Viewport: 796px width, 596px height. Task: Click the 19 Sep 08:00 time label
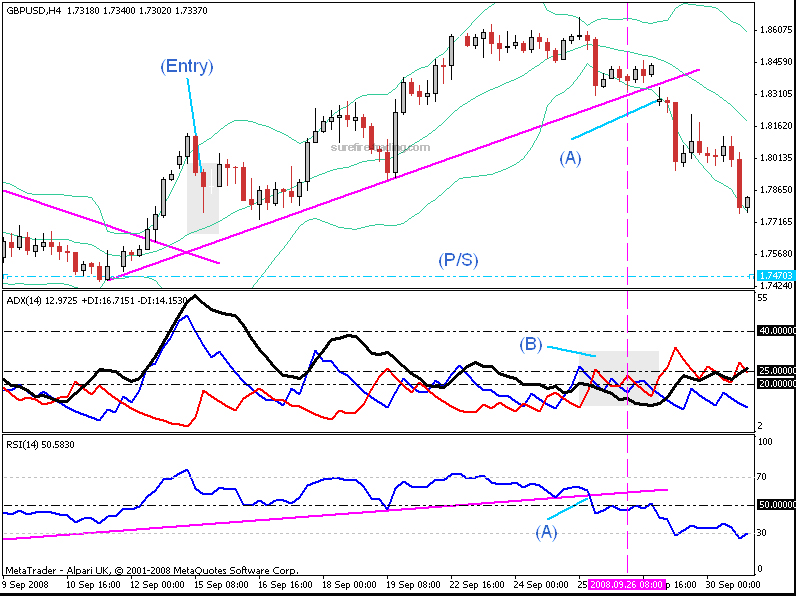pos(413,584)
